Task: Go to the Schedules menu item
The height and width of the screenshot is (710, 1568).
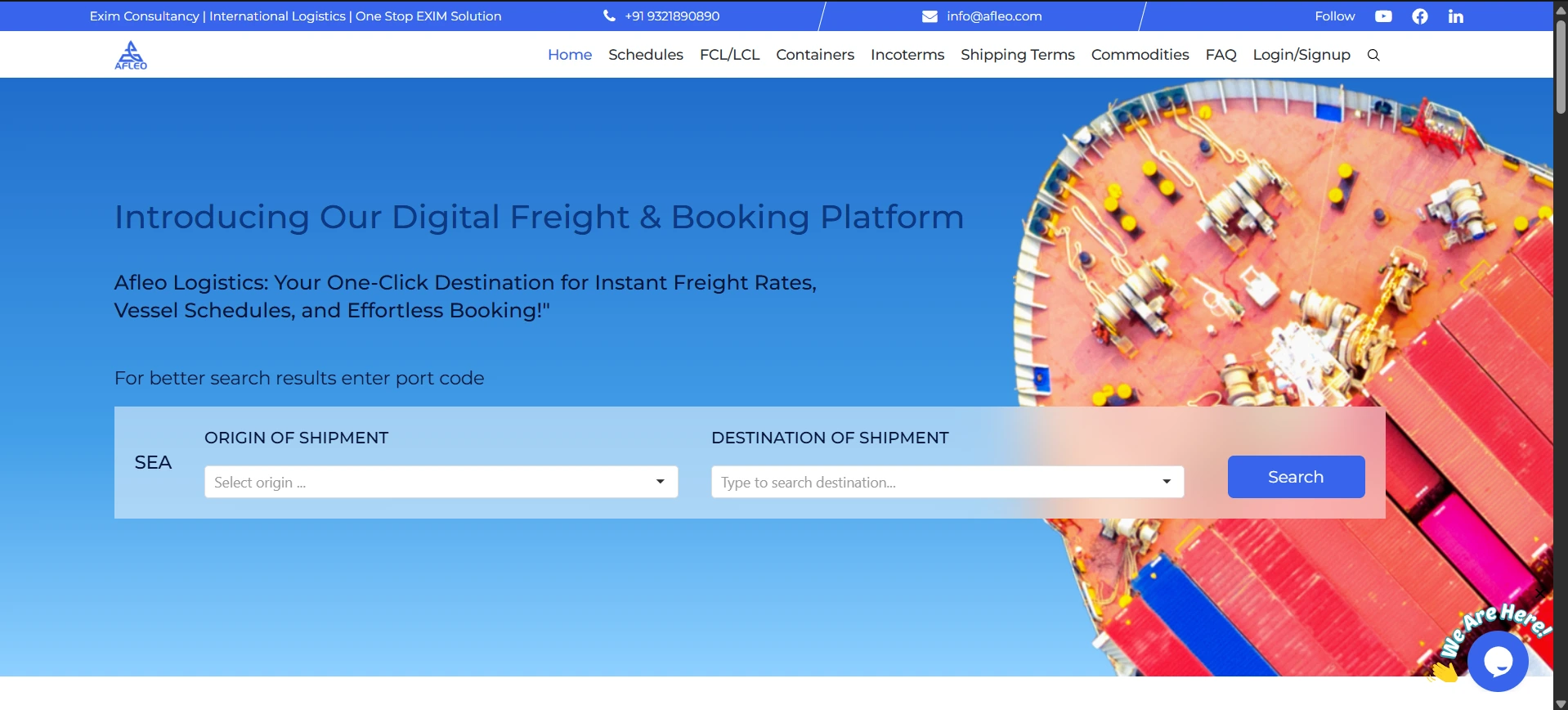Action: 645,55
